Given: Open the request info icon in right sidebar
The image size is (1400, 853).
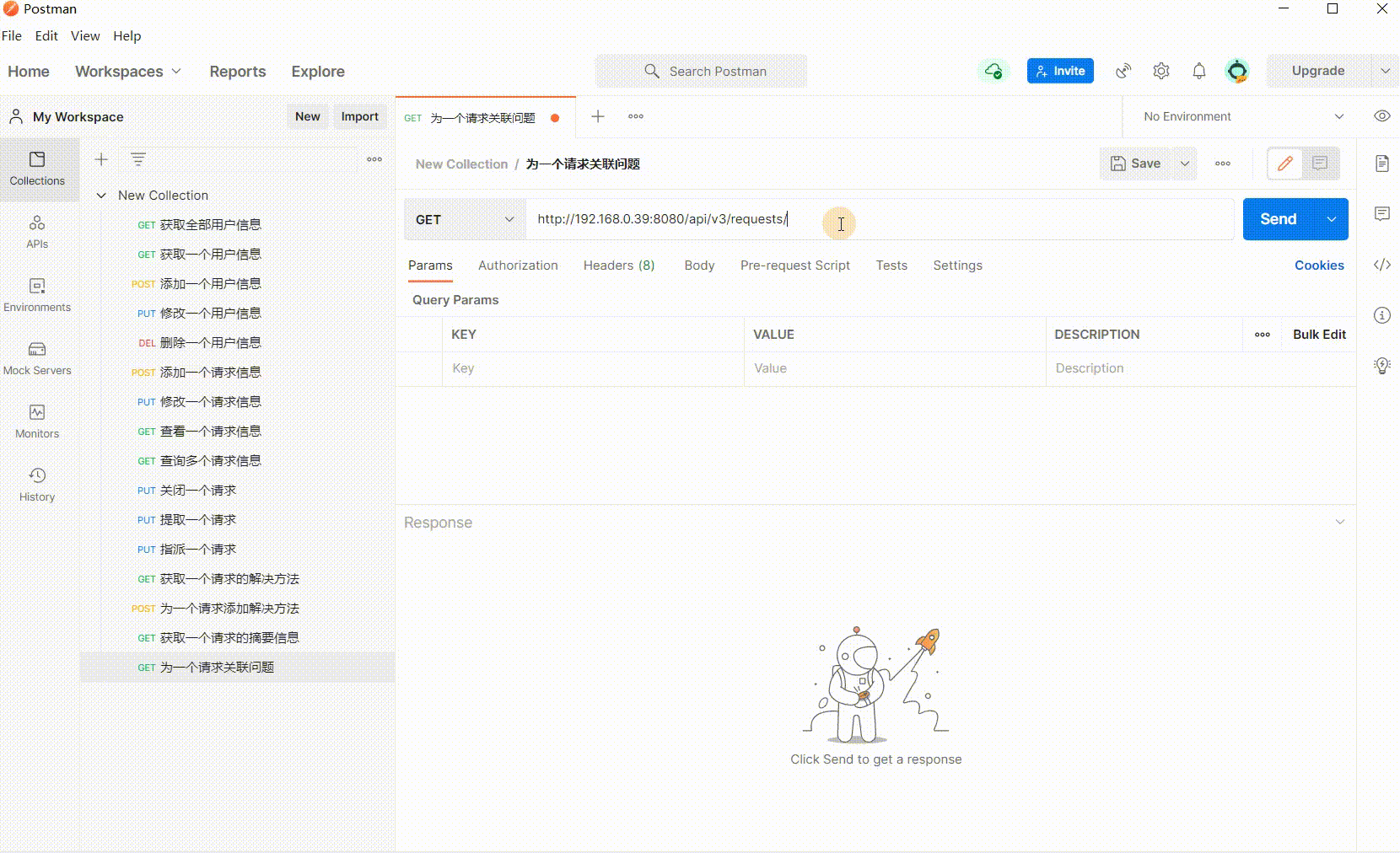Looking at the screenshot, I should click(x=1381, y=315).
